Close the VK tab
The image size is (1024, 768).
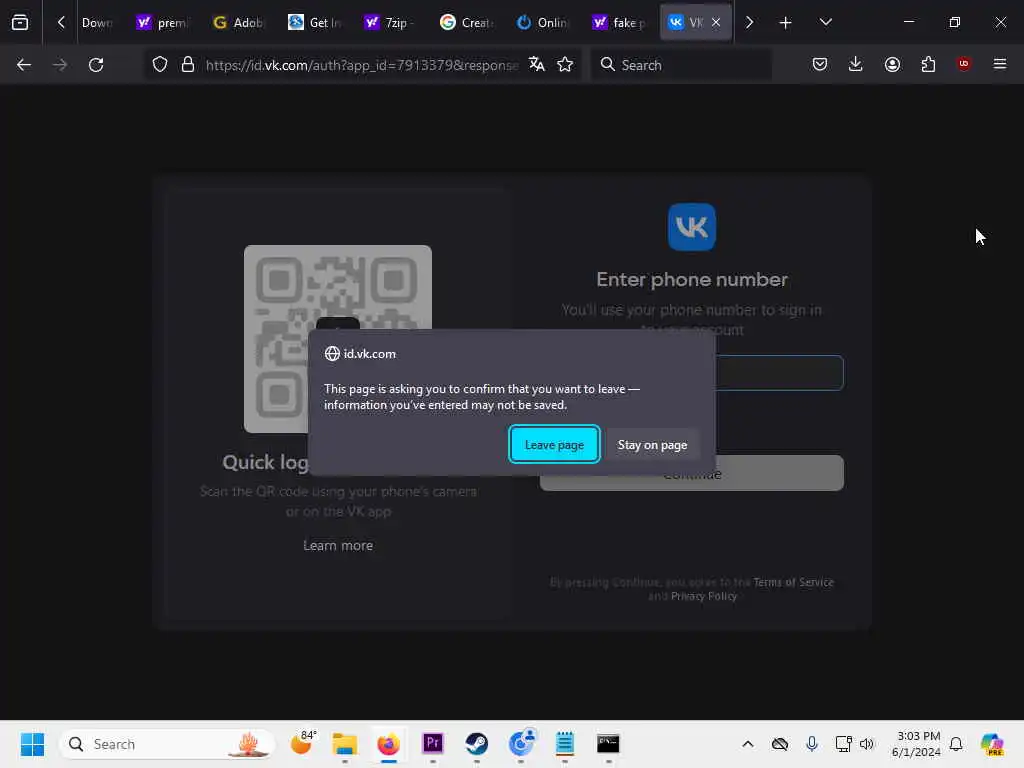[716, 22]
